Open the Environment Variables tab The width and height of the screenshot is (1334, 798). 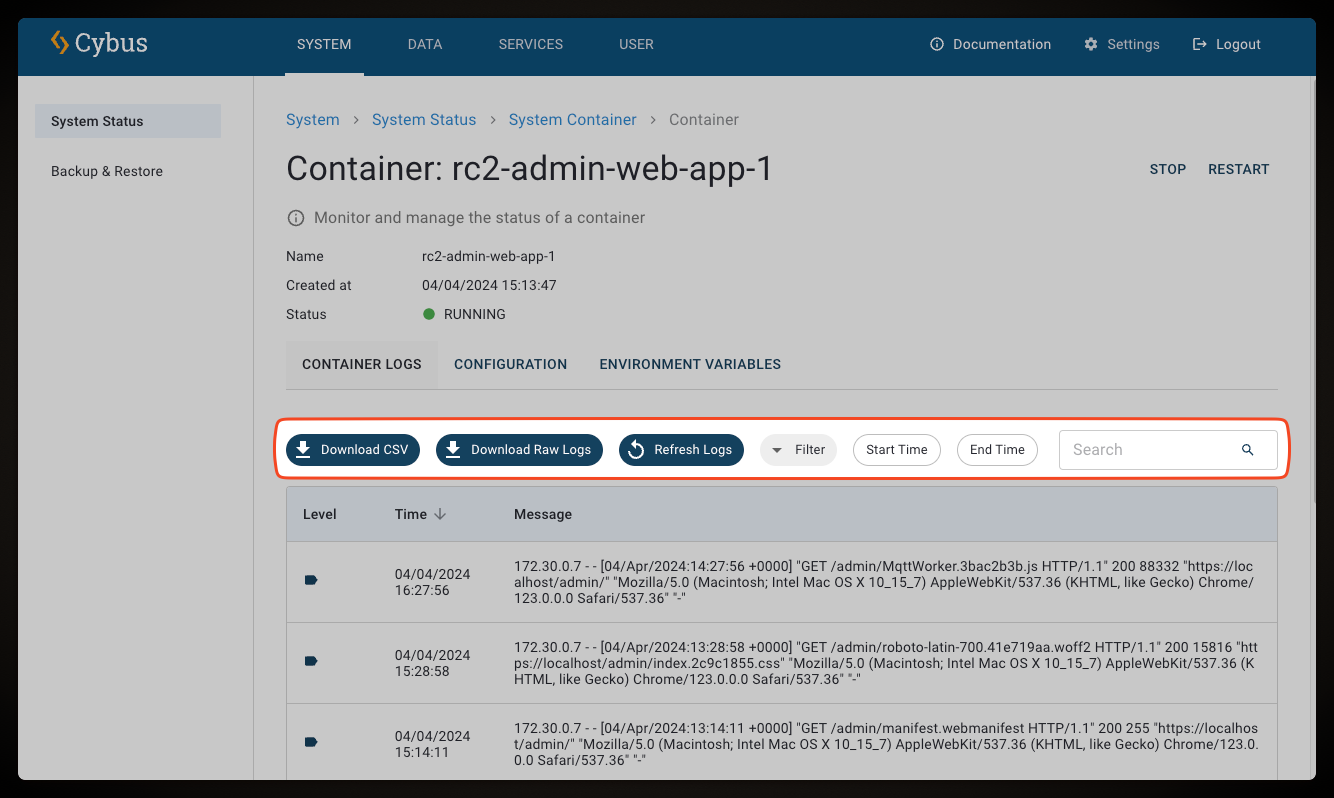[x=690, y=365]
